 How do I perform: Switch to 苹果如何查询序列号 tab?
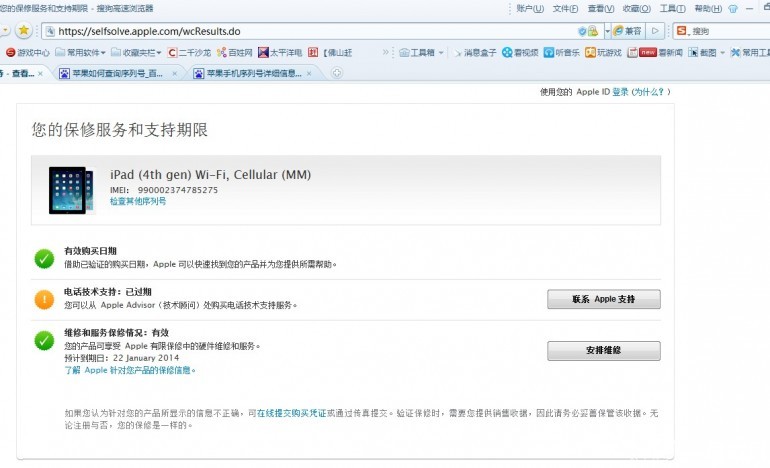[117, 73]
